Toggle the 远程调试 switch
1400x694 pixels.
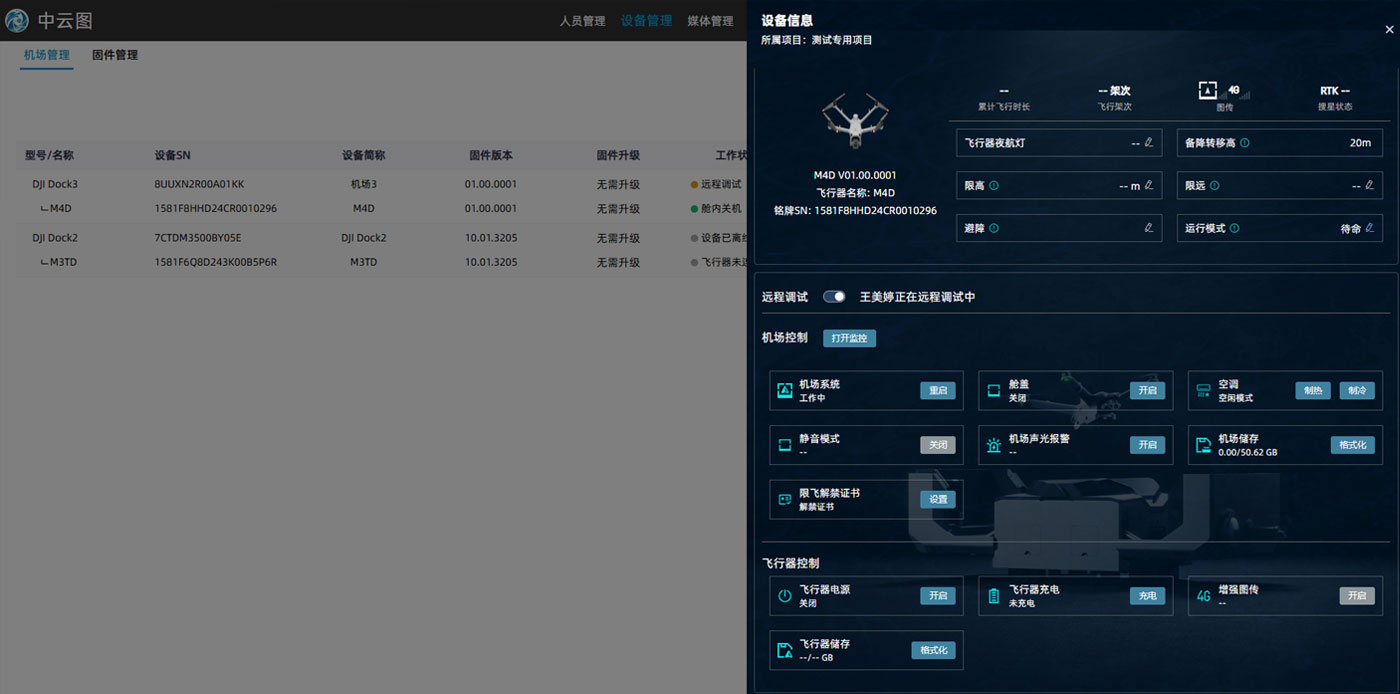(x=834, y=297)
